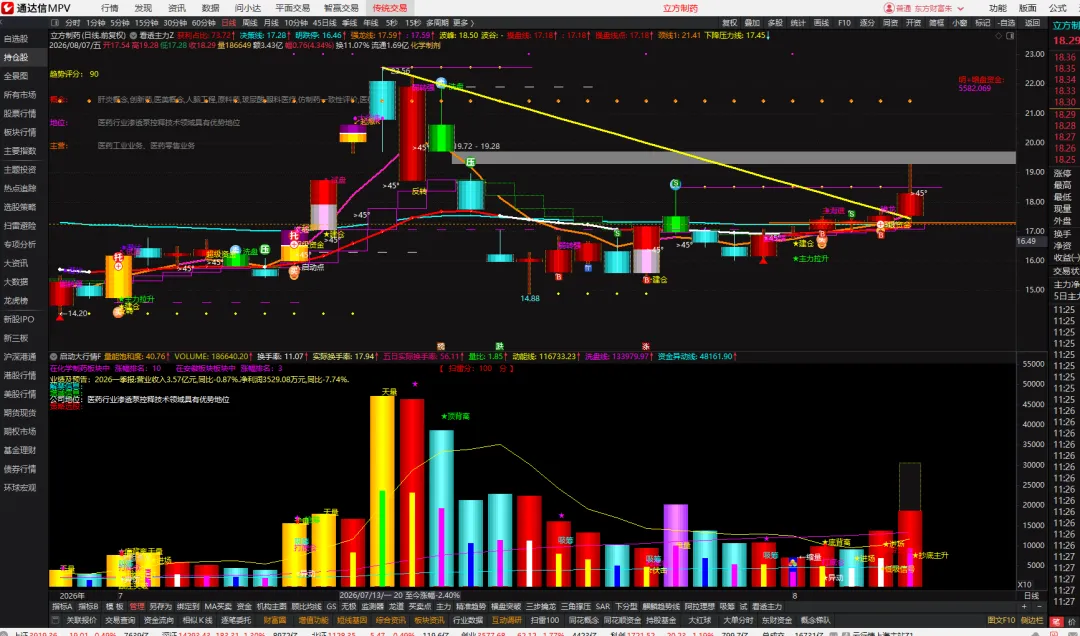Click the 标记 toolbar button
The height and width of the screenshot is (636, 1080).
coord(983,23)
